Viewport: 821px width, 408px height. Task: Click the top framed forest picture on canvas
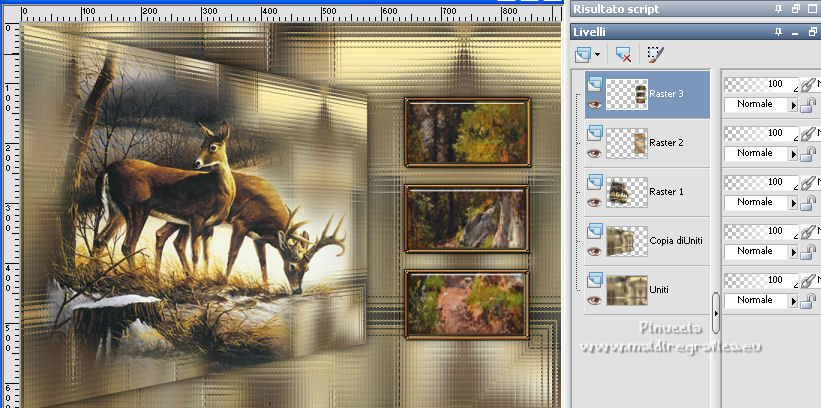[468, 132]
